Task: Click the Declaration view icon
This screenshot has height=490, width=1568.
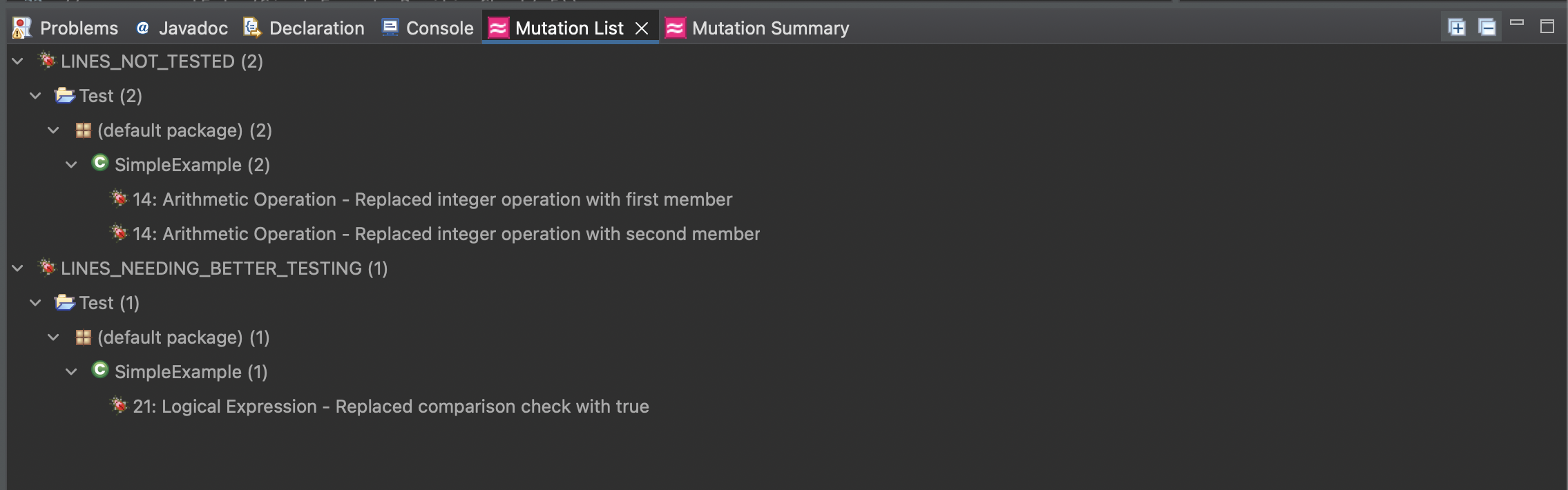Action: tap(252, 28)
